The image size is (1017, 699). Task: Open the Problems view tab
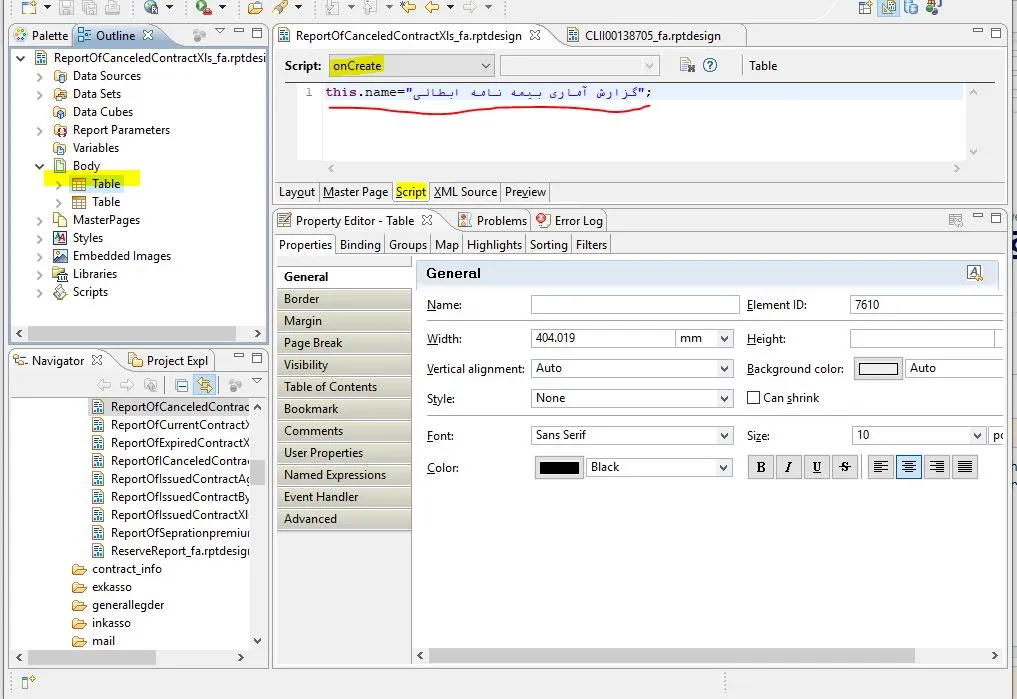(x=493, y=220)
